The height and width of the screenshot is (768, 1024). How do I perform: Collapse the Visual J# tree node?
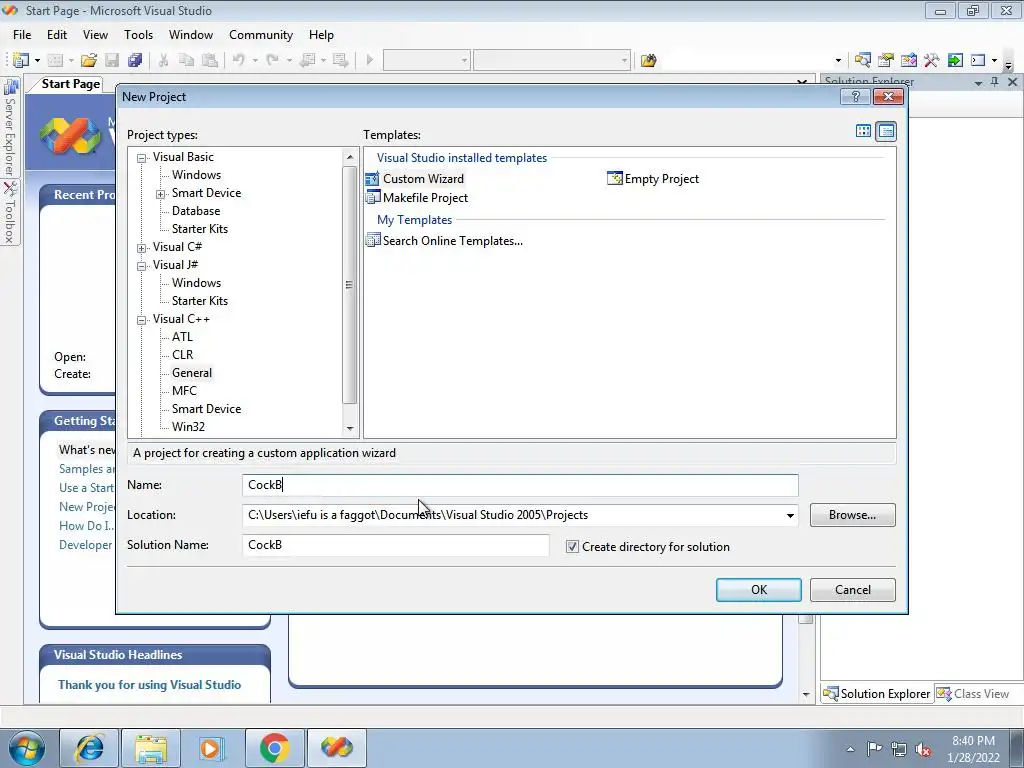point(141,266)
